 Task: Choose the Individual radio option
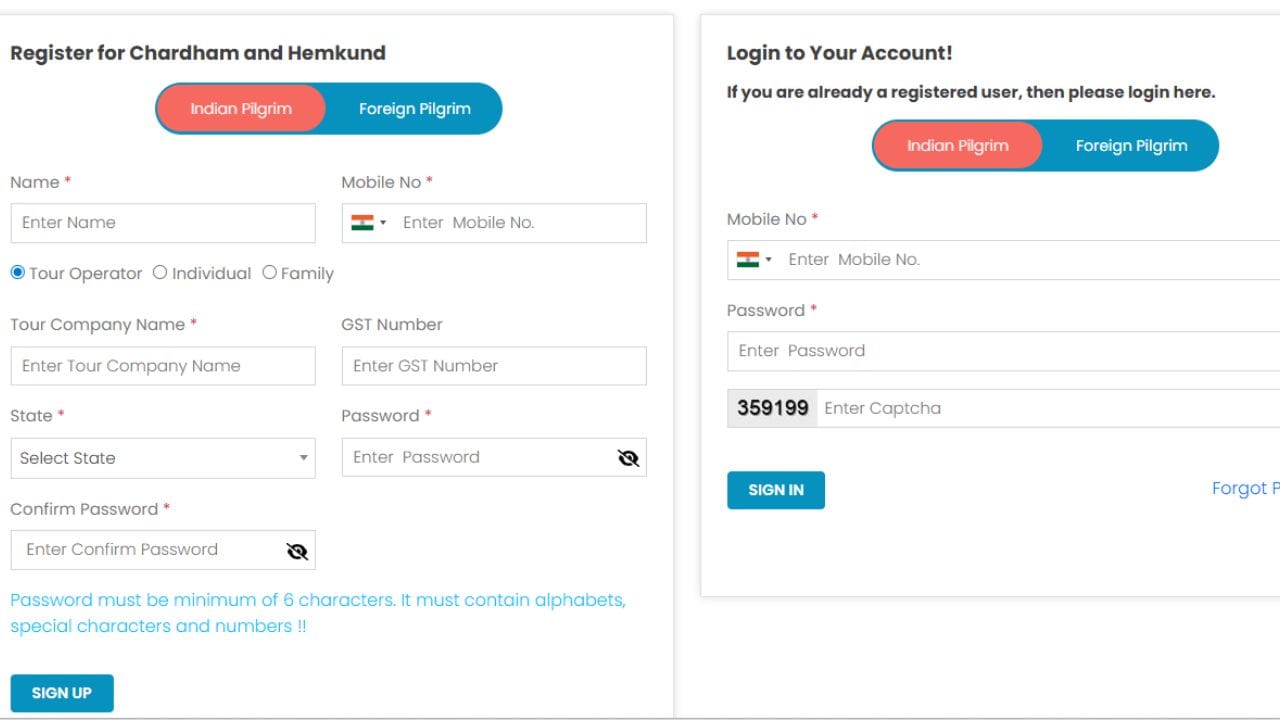(x=160, y=273)
